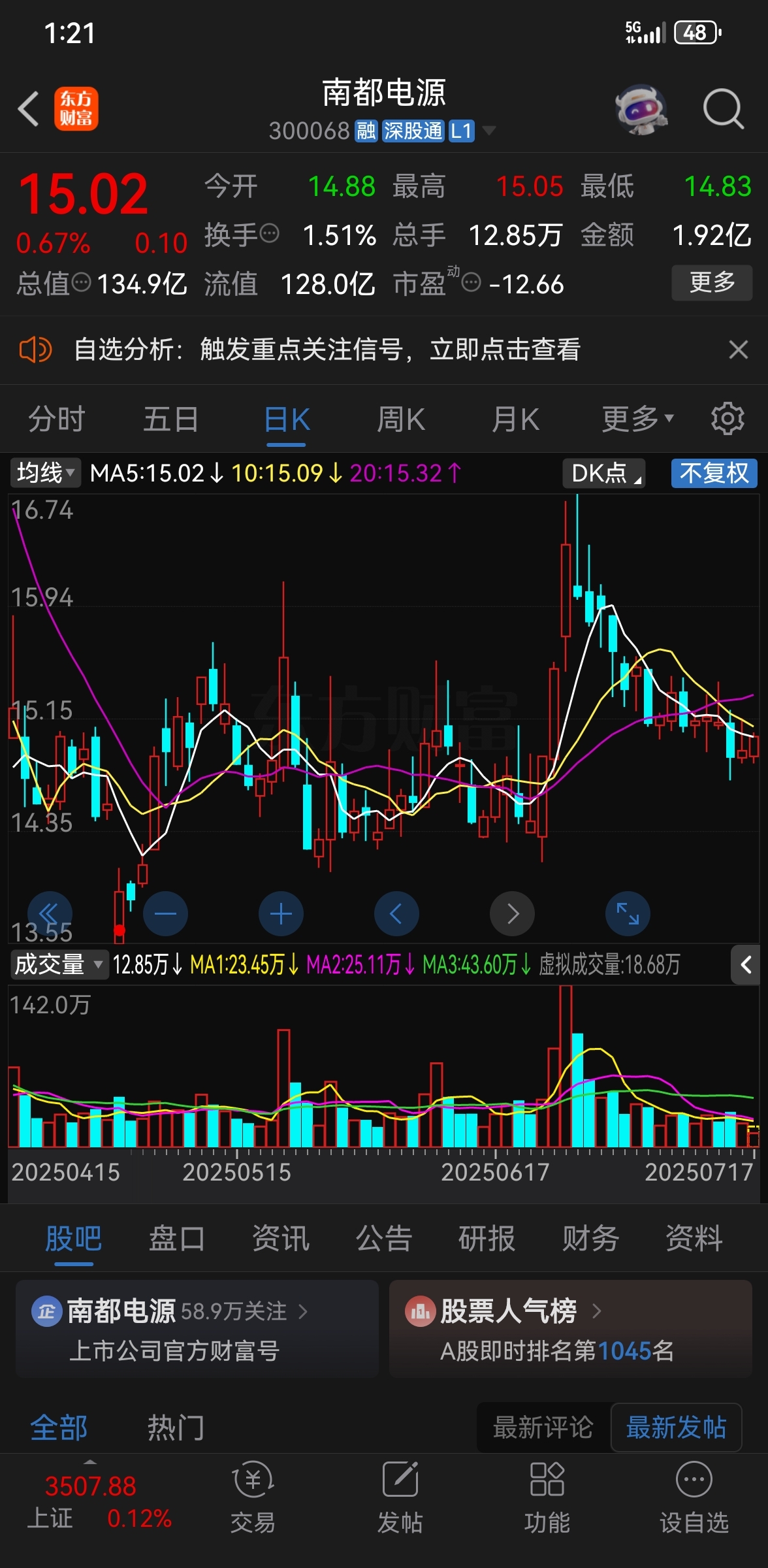768x1568 pixels.
Task: Tap the 融 margin tag
Action: click(366, 131)
